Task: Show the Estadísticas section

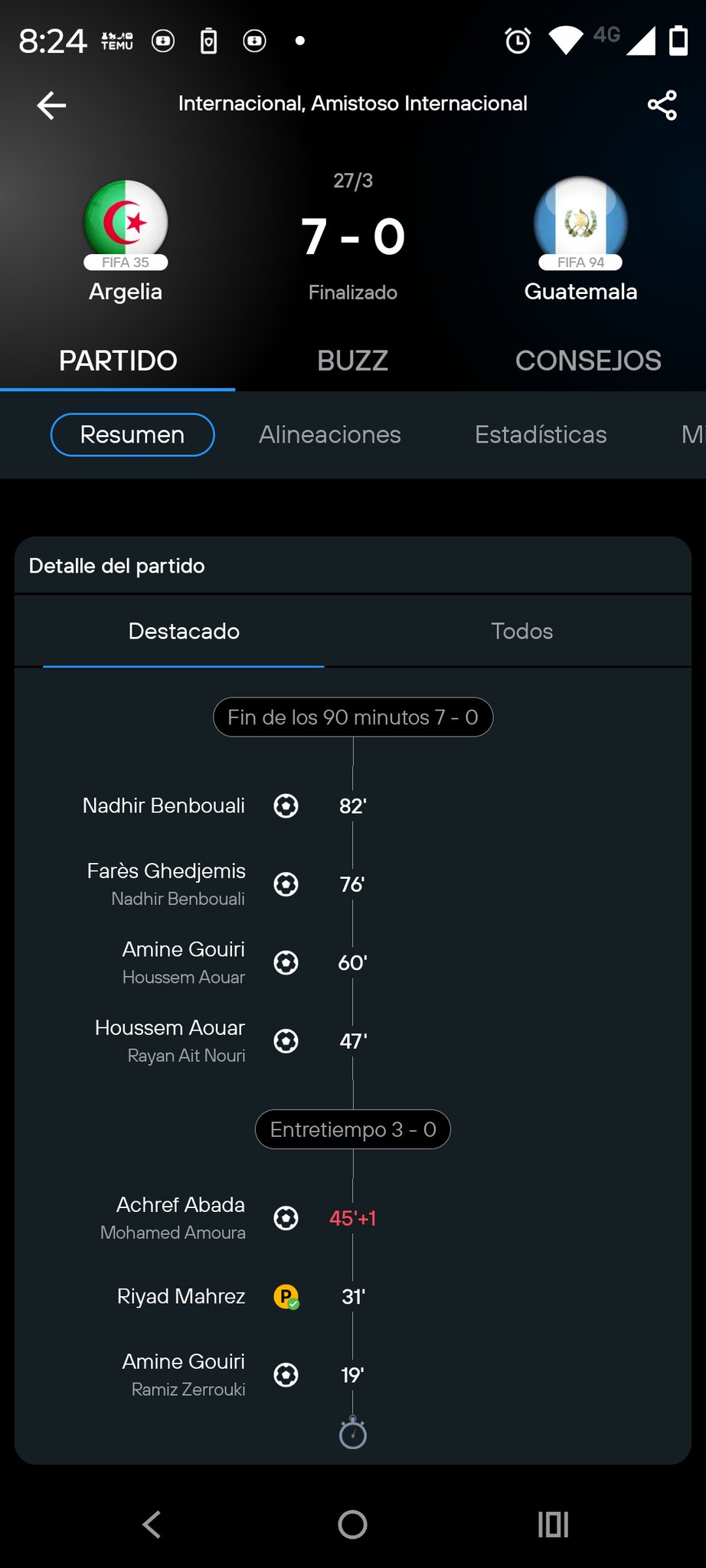Action: tap(540, 435)
